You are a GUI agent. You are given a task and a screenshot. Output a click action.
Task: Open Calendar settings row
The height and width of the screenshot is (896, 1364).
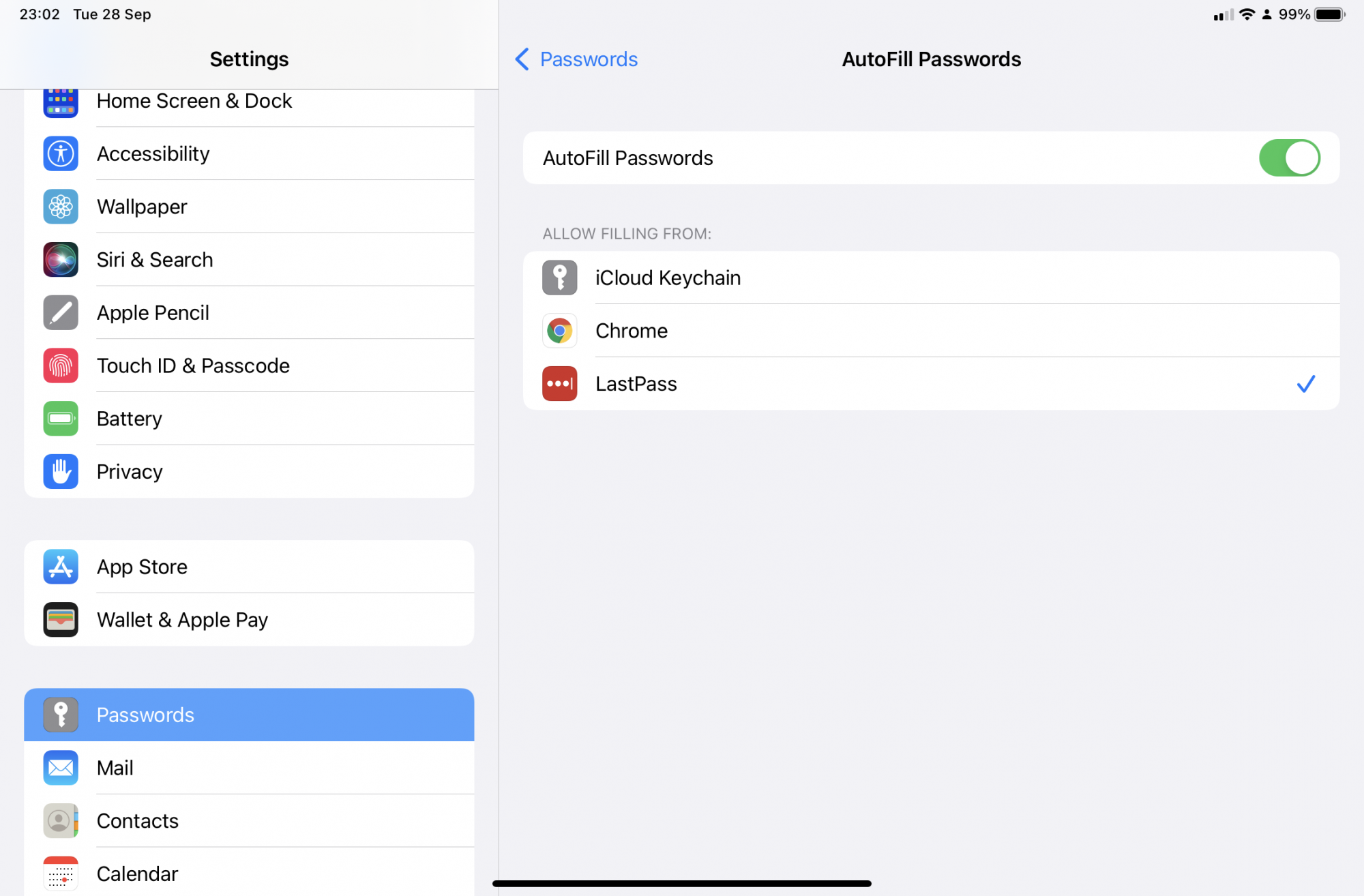[x=249, y=872]
